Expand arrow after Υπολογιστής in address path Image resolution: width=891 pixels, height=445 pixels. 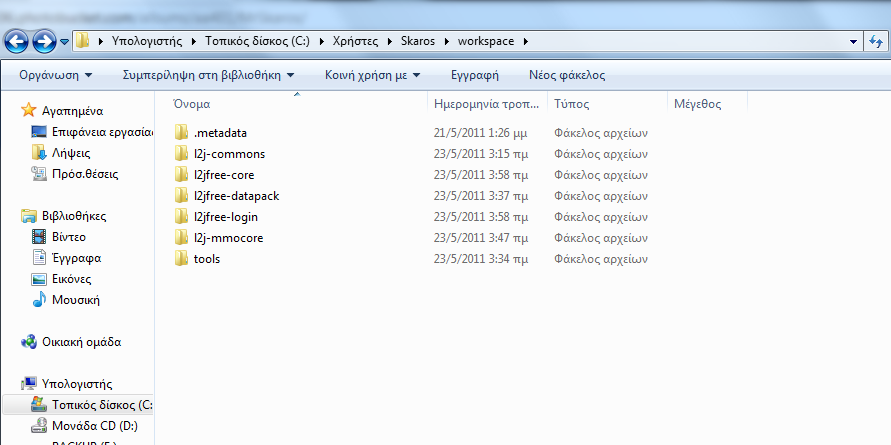[194, 41]
